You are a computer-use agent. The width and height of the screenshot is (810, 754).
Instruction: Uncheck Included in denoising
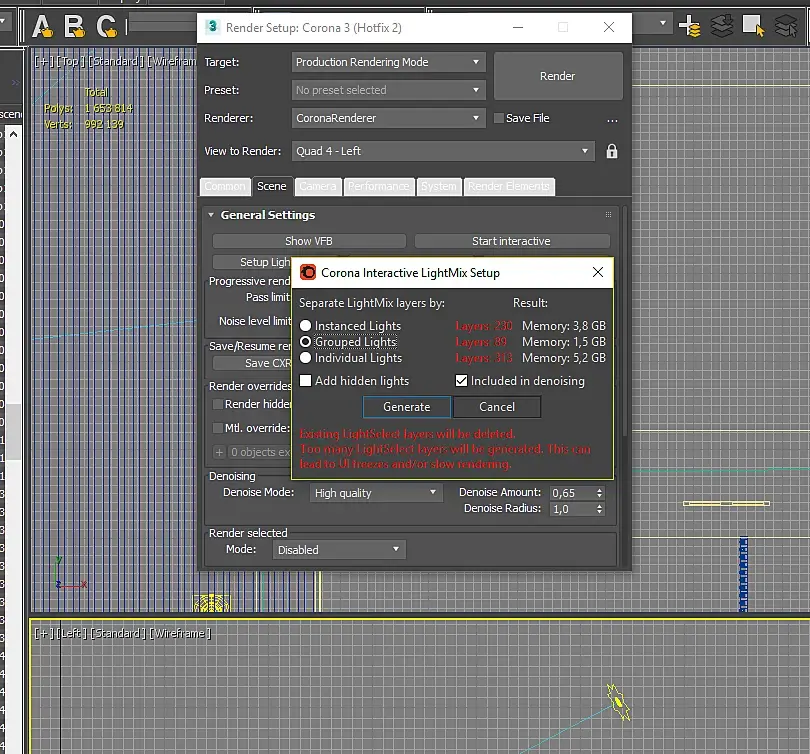click(x=461, y=381)
